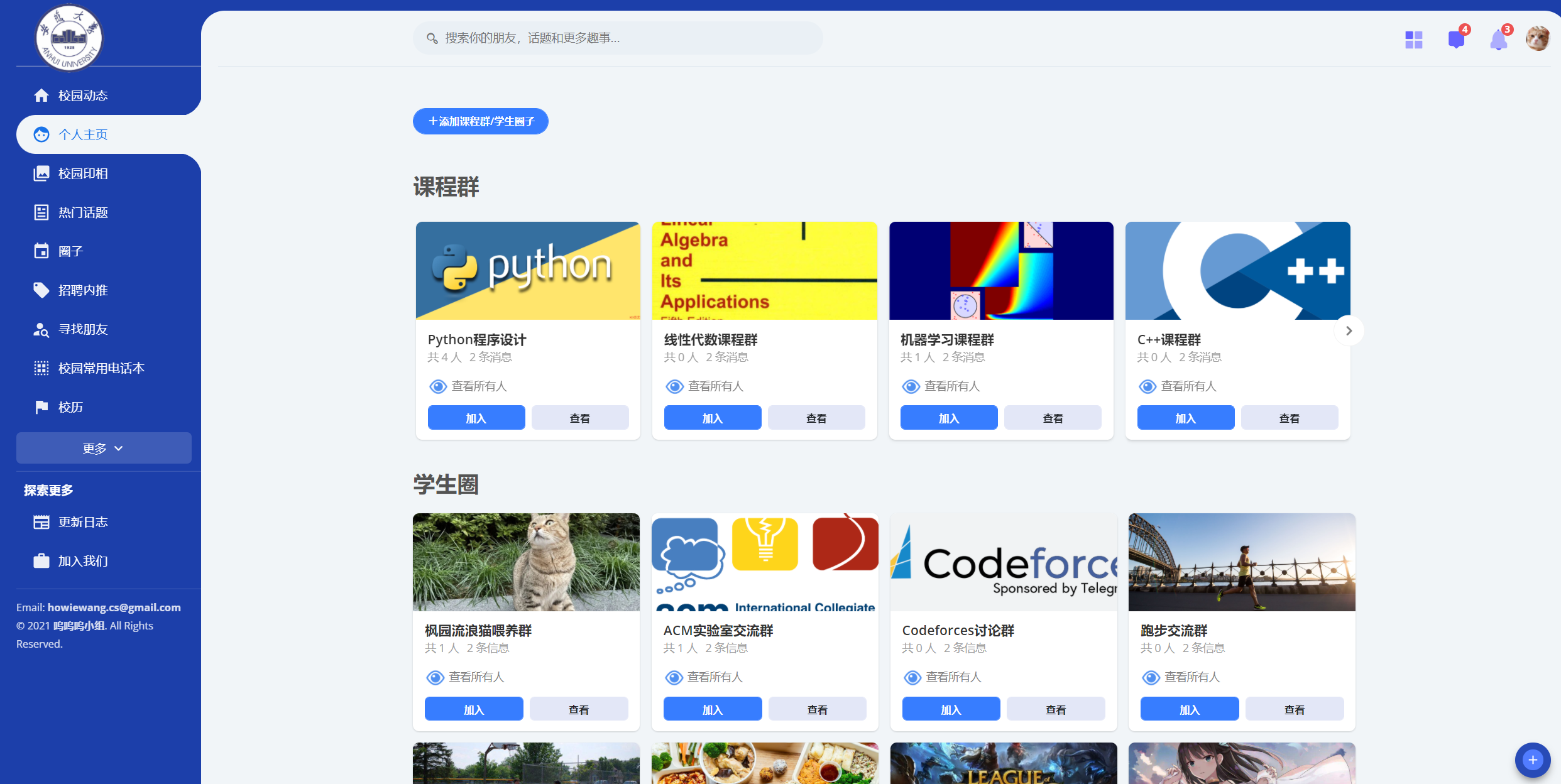Click the magnifier icon in search bar
1561x784 pixels.
pyautogui.click(x=432, y=38)
